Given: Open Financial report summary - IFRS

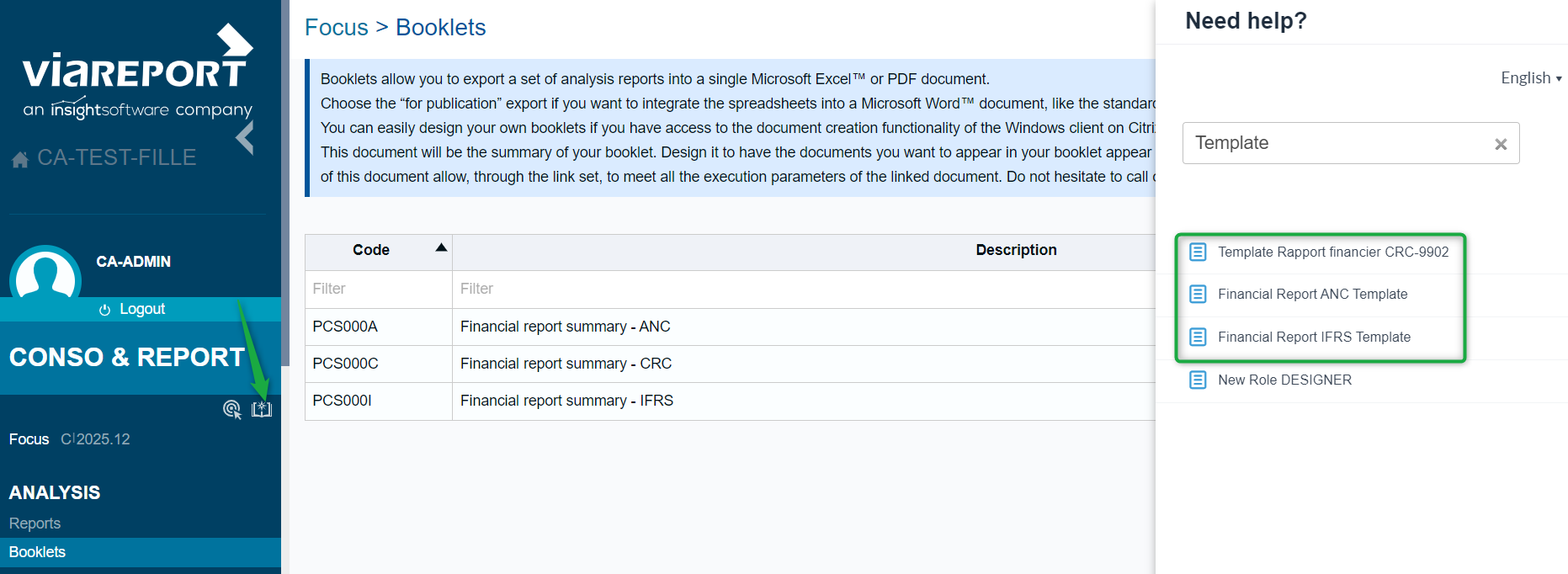Looking at the screenshot, I should [566, 401].
